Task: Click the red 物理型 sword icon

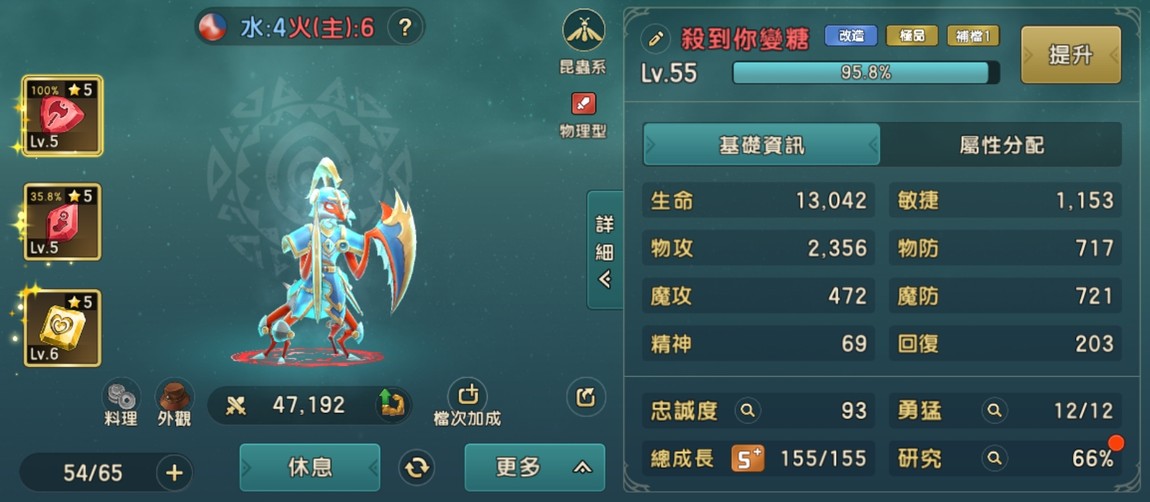Action: tap(584, 103)
